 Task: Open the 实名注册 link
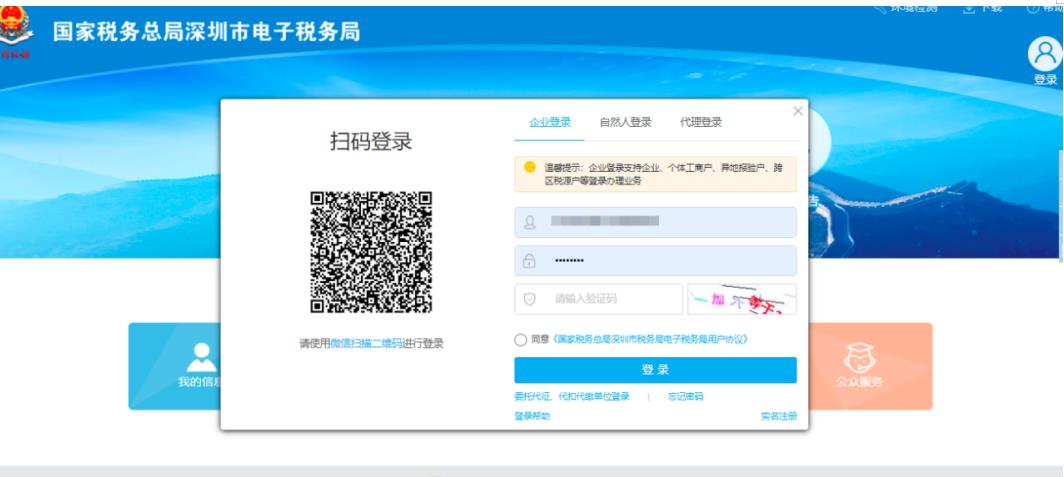pos(778,416)
